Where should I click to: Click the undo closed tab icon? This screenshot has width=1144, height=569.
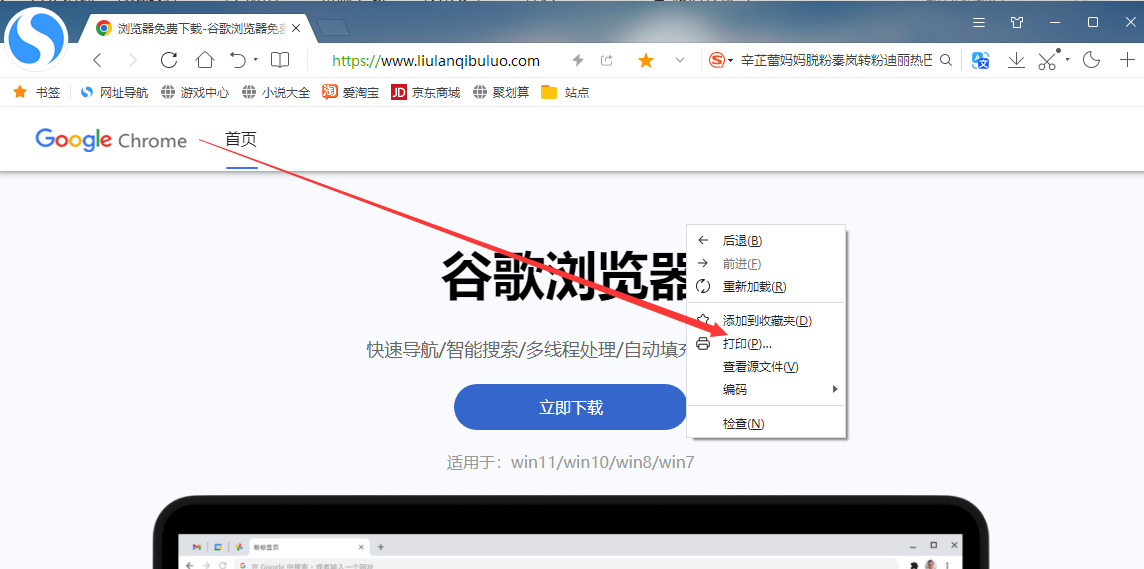tap(238, 60)
